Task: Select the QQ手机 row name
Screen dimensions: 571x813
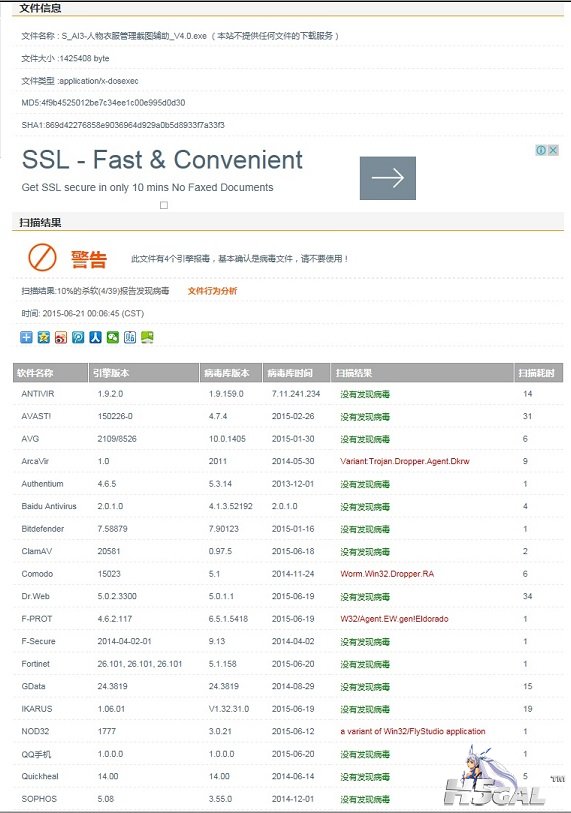Action: point(36,754)
